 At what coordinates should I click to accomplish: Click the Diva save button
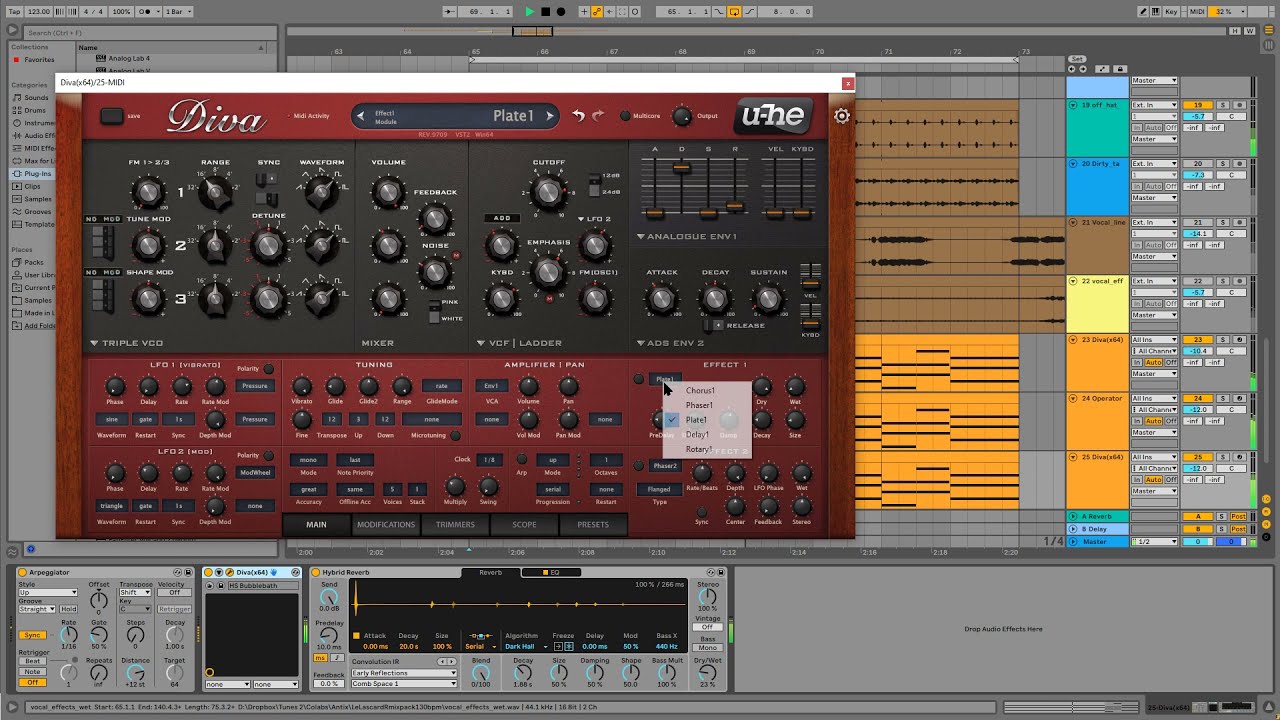pos(112,116)
